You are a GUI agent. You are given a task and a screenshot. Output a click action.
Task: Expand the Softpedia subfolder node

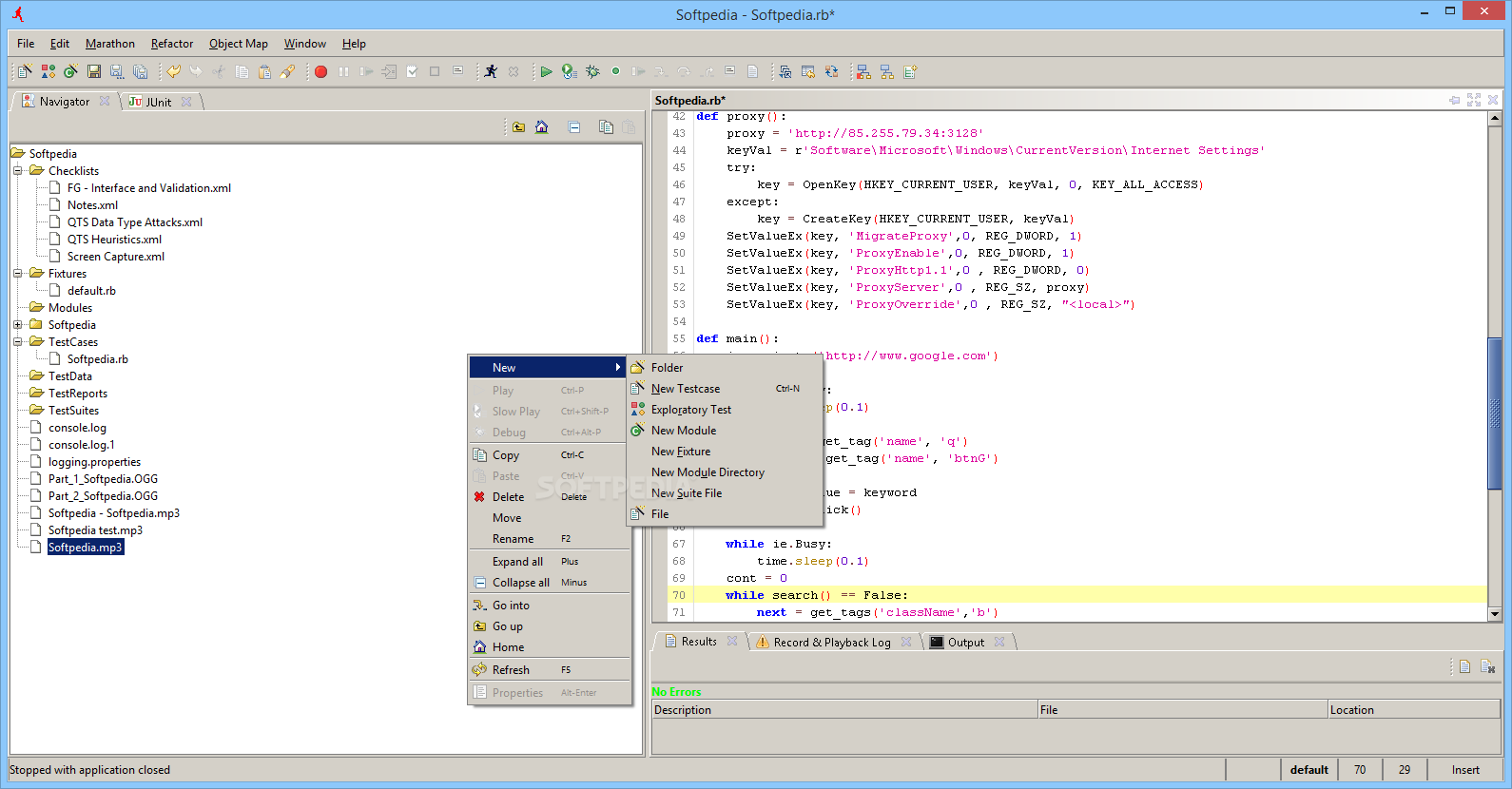pos(17,325)
